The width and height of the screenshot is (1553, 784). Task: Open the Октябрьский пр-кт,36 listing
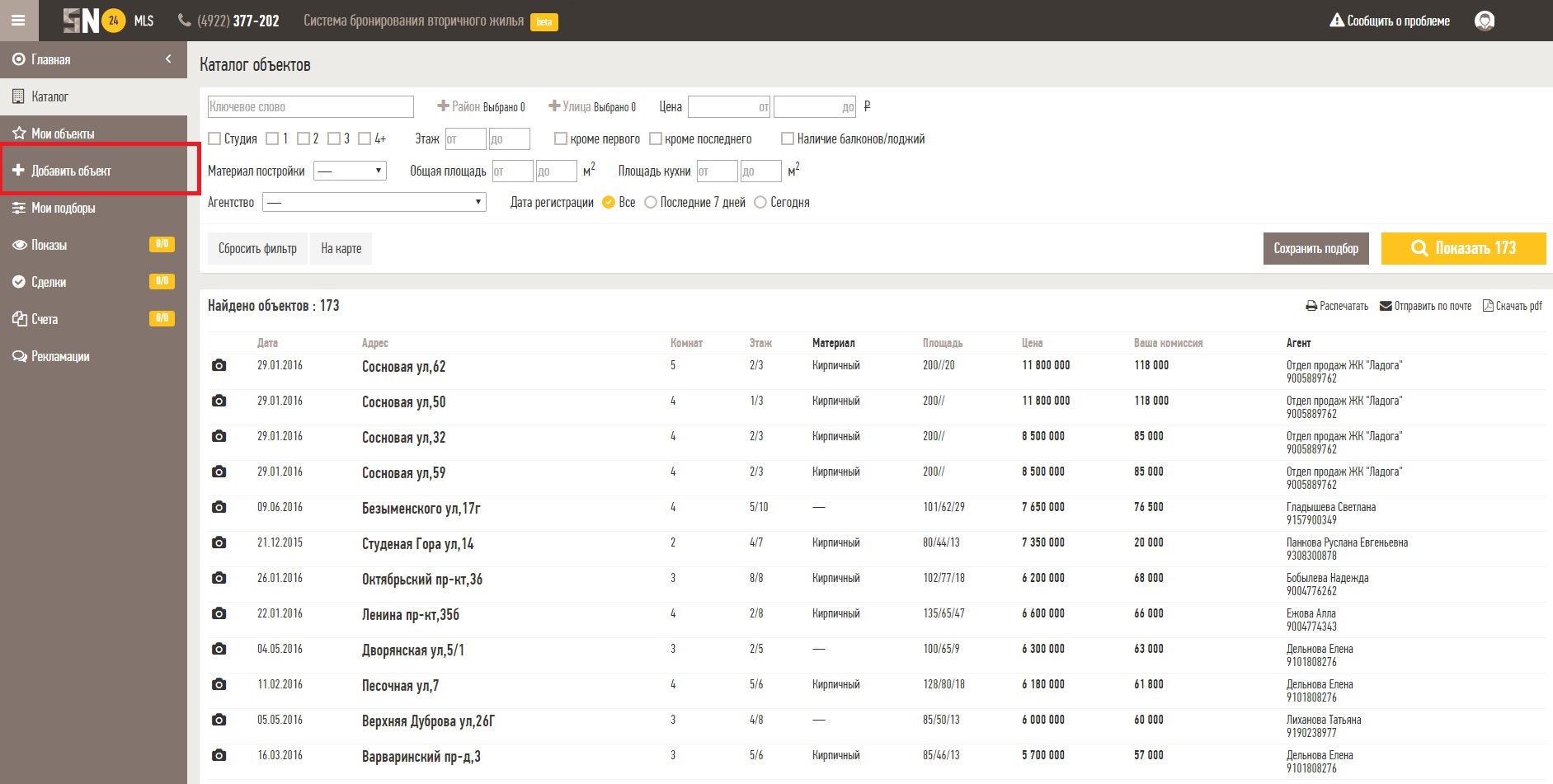[422, 580]
